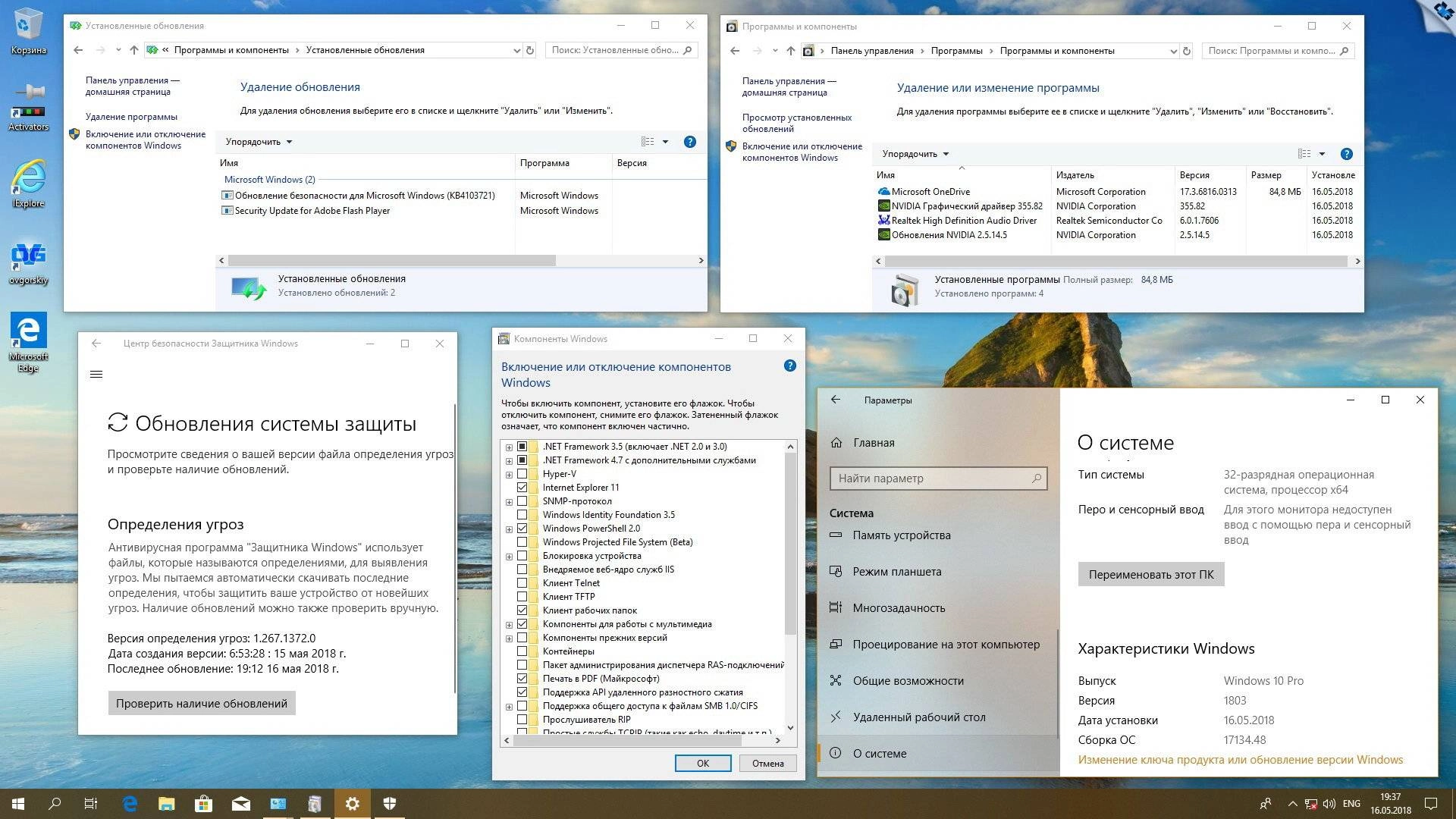The height and width of the screenshot is (819, 1456).
Task: Open Edge from the taskbar
Action: [x=130, y=804]
